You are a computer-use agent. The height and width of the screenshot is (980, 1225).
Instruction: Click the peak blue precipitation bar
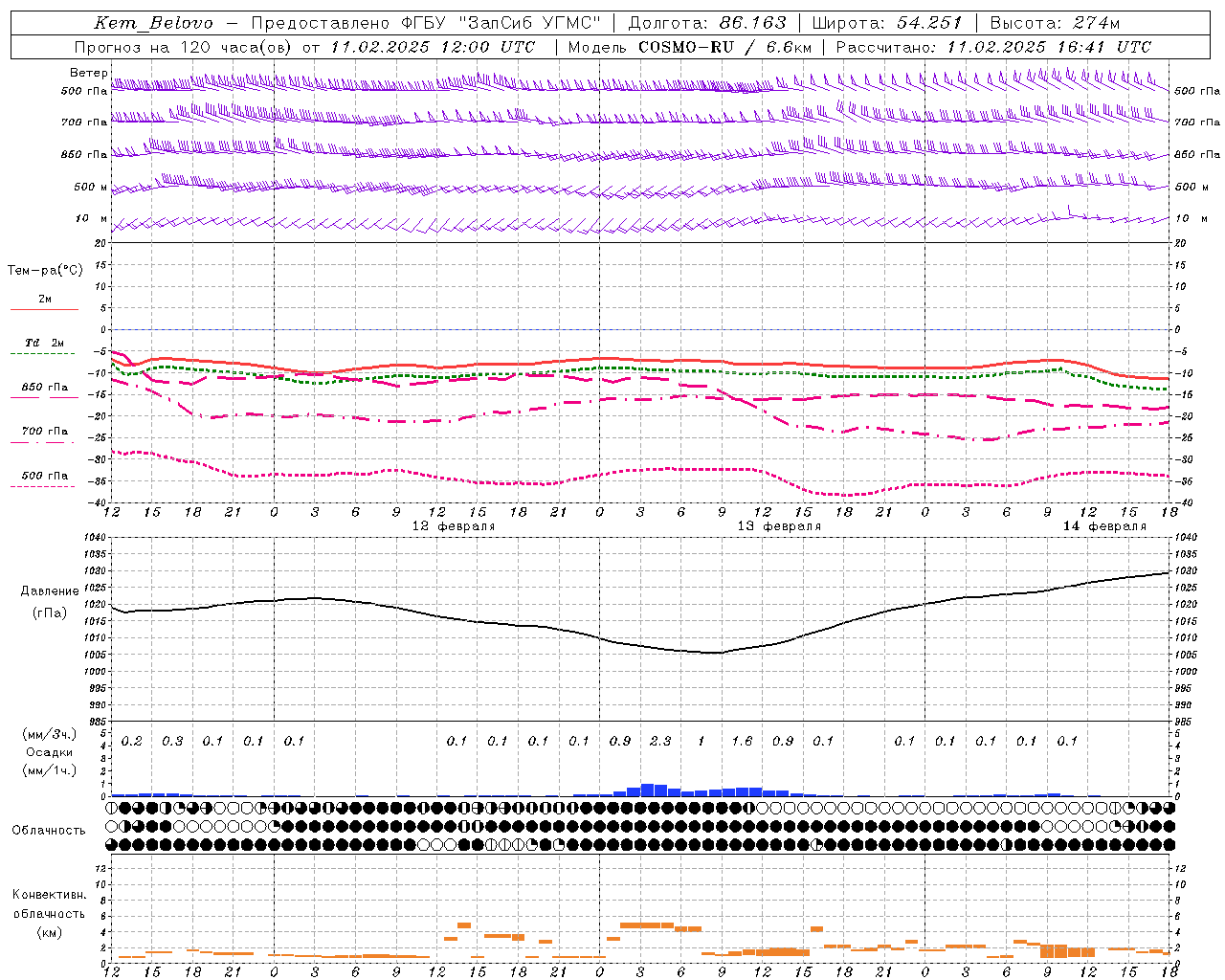click(x=647, y=791)
